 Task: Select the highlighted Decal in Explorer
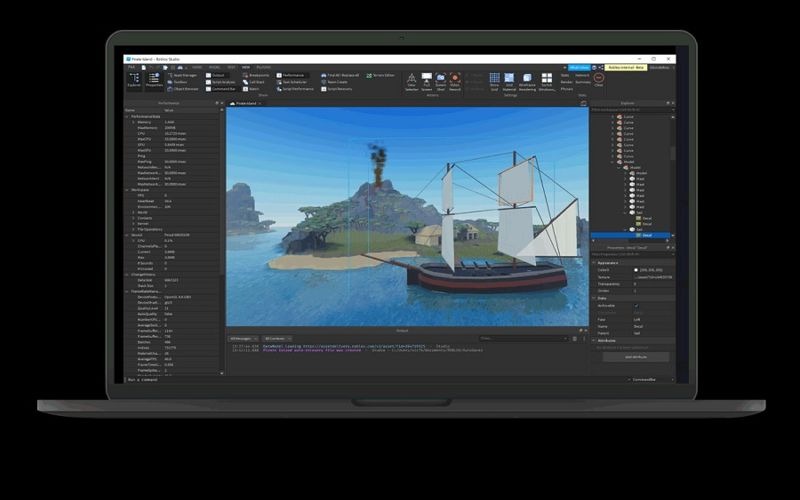630,235
